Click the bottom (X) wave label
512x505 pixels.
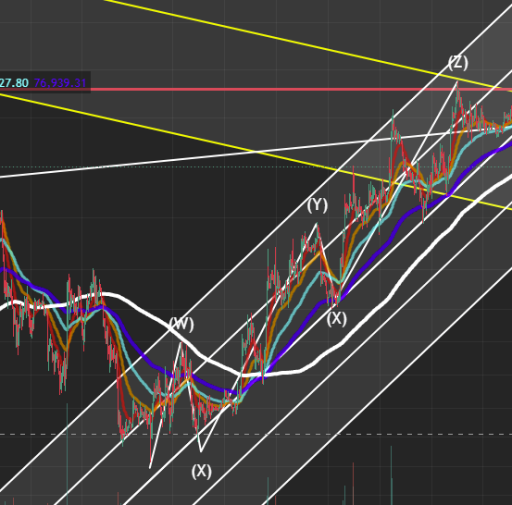(x=201, y=472)
